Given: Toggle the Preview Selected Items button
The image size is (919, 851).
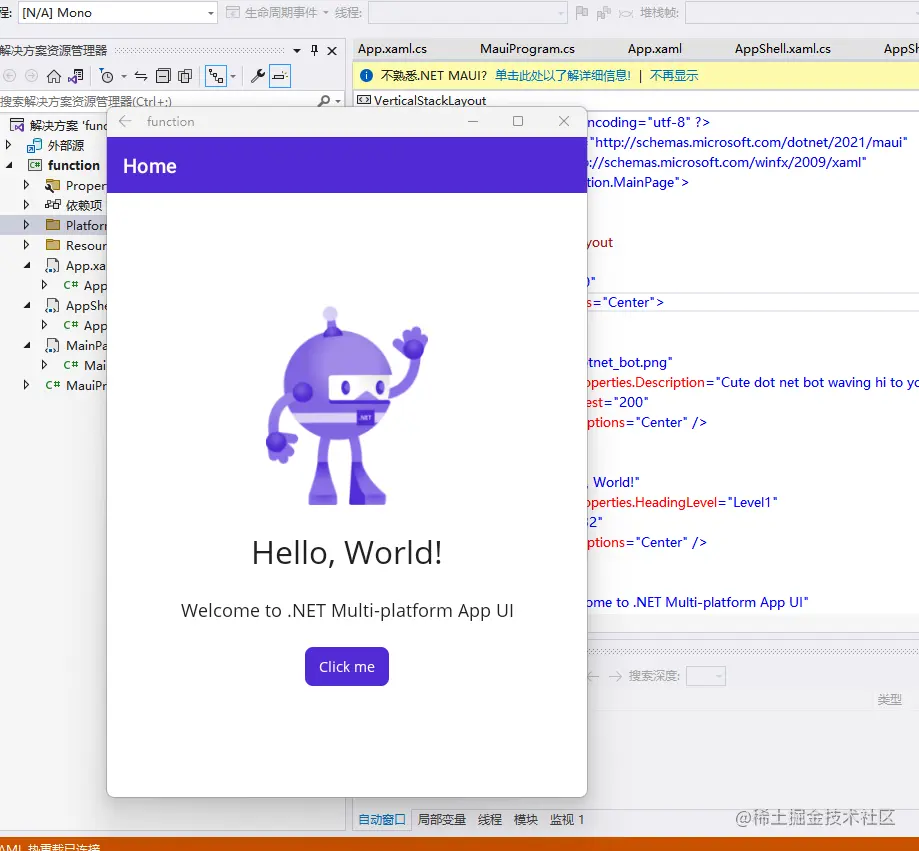Looking at the screenshot, I should click(280, 76).
